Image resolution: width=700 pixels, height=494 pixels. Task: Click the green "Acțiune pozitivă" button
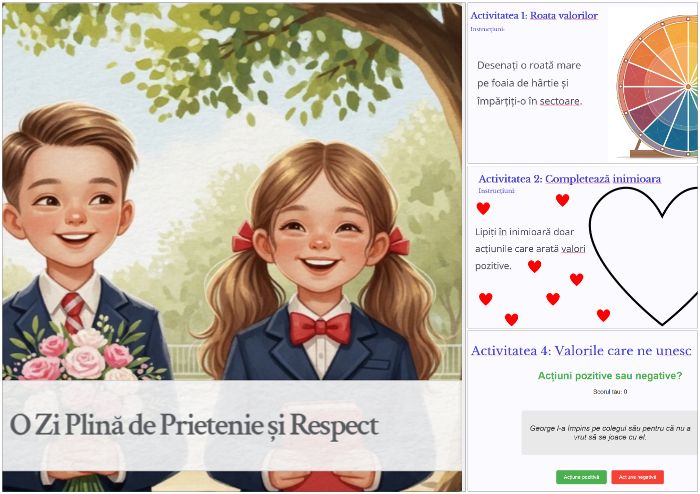[581, 477]
